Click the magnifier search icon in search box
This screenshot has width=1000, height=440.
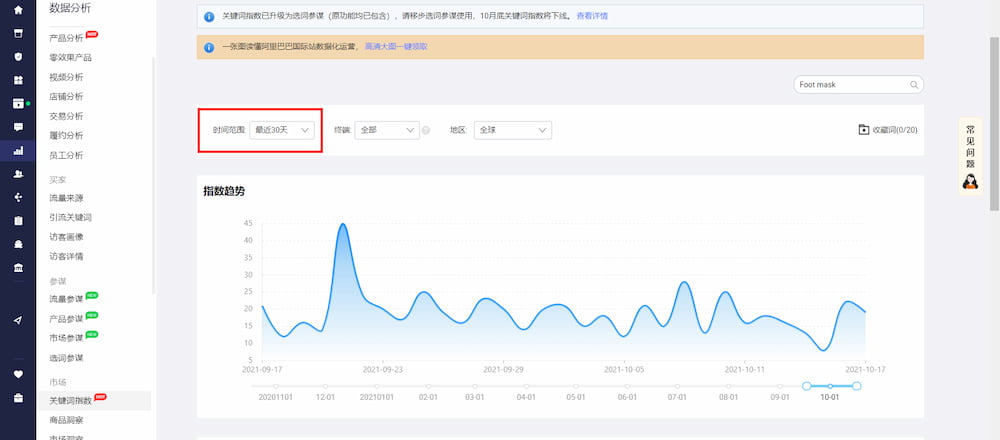click(x=914, y=84)
